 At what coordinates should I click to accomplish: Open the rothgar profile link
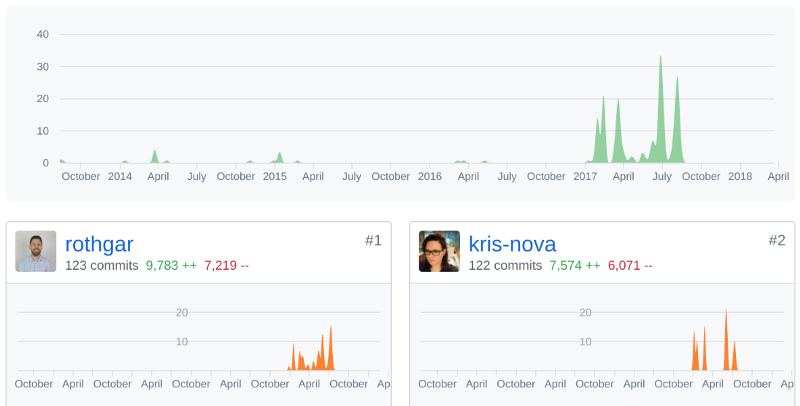pyautogui.click(x=99, y=244)
